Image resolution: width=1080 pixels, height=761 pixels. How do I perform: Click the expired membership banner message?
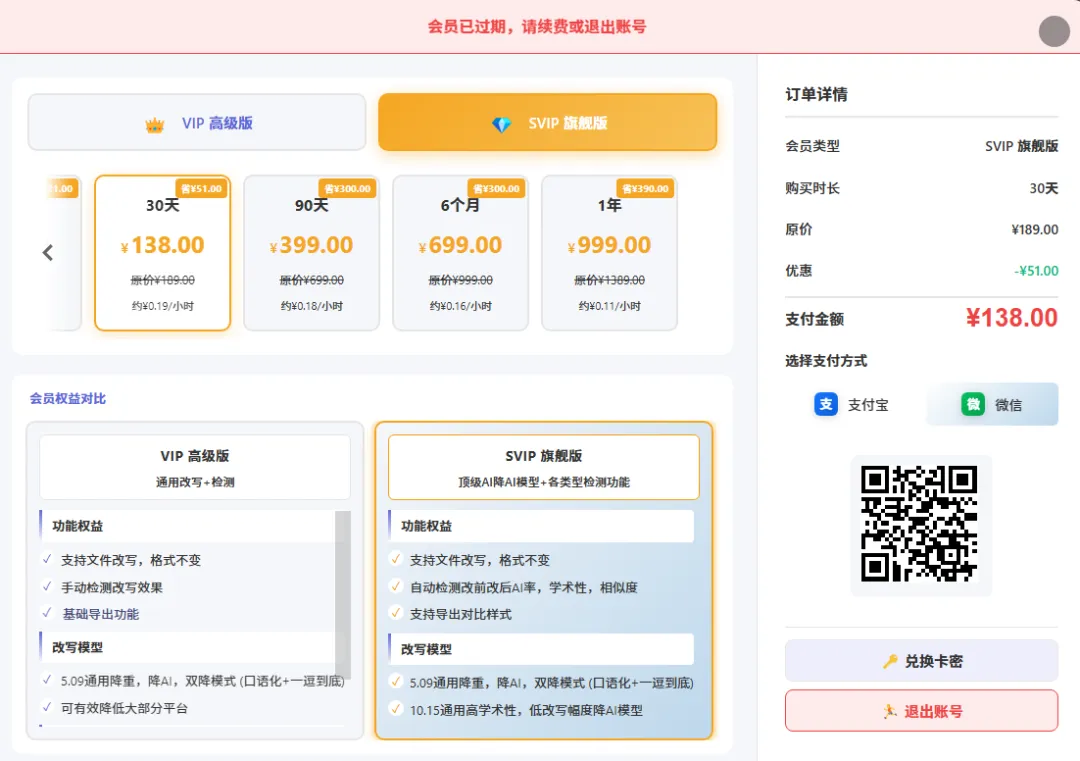click(x=537, y=27)
